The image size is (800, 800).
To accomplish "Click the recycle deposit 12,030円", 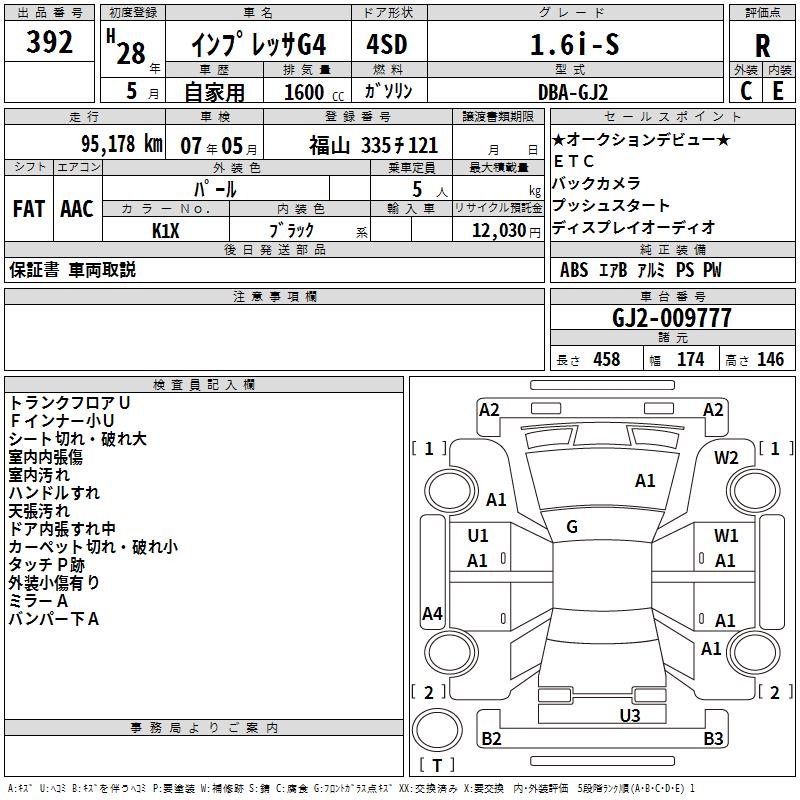I will click(506, 231).
